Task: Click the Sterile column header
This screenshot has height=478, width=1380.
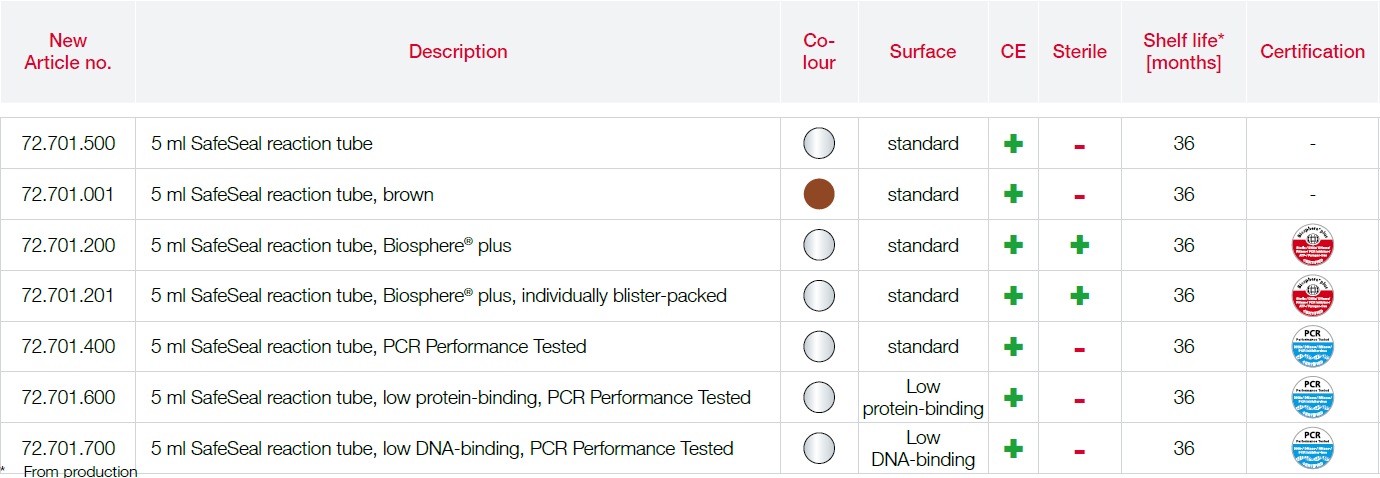Action: point(1080,52)
